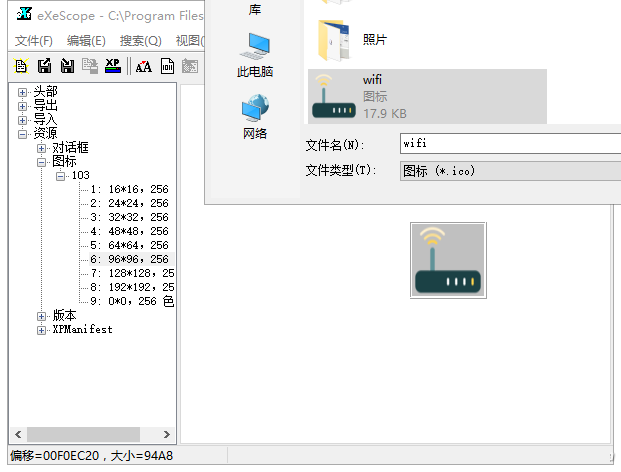Click the export floppy disk icon
621x472 pixels.
pyautogui.click(x=44, y=66)
